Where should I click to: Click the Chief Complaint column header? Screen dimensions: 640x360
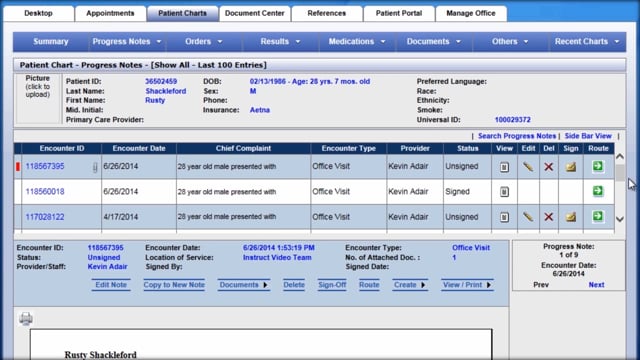243,148
